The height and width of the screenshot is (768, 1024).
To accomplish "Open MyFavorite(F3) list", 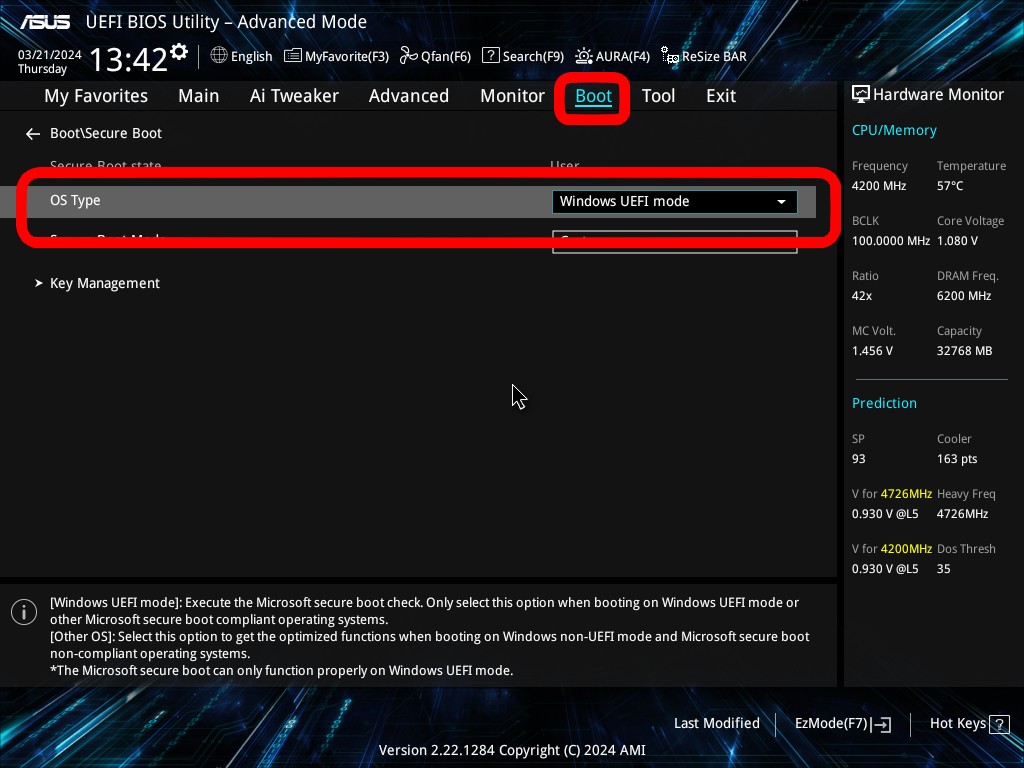I will 336,56.
